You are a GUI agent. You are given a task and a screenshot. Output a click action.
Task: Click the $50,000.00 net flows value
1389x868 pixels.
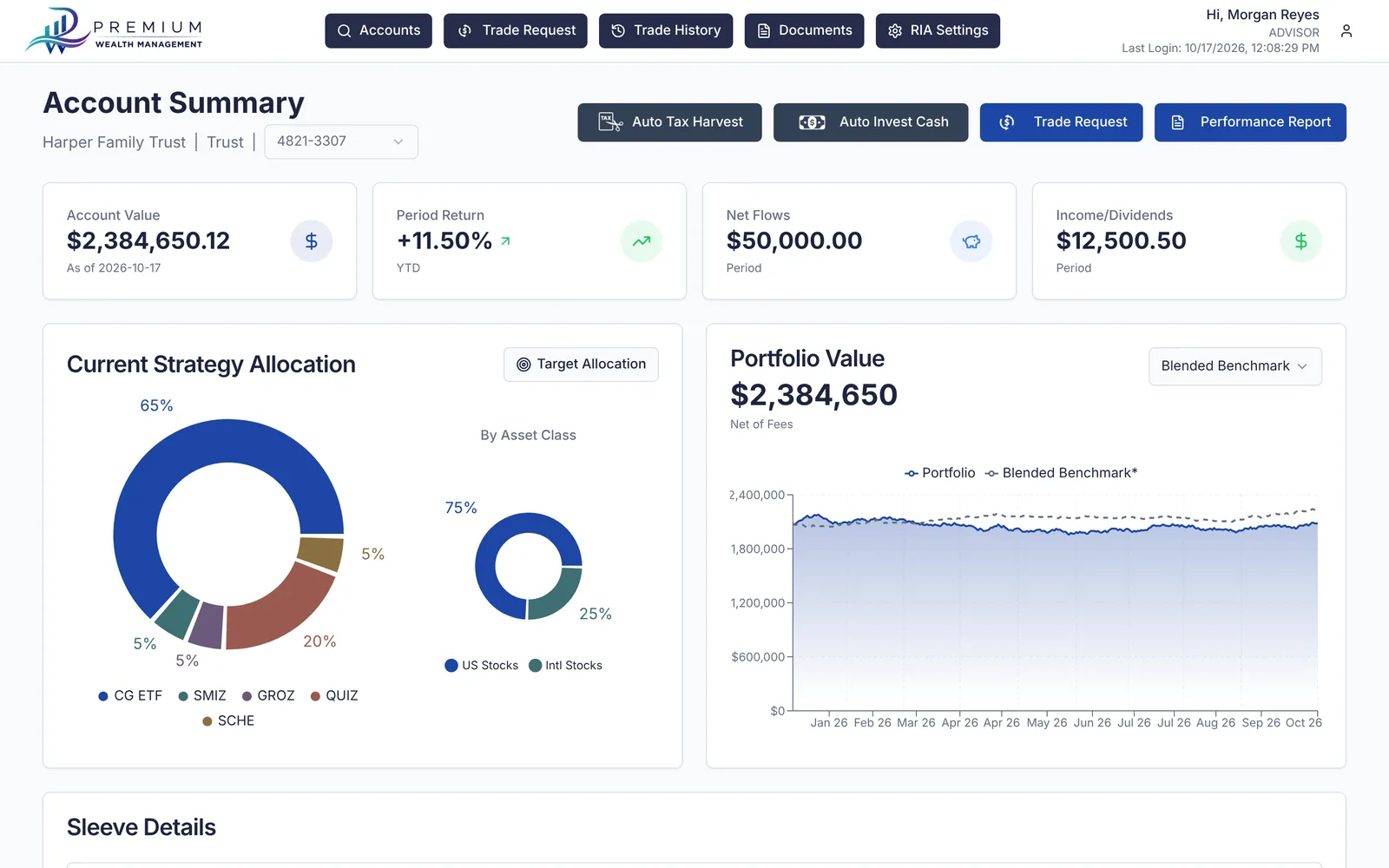794,240
